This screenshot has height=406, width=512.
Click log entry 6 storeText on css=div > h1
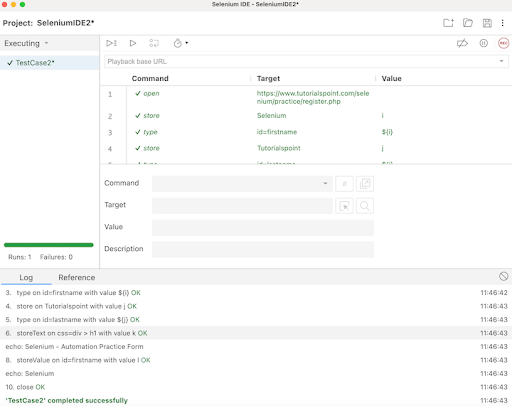coord(256,333)
